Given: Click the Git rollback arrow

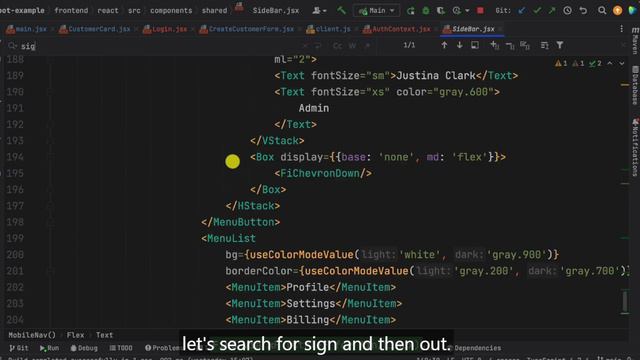Looking at the screenshot, I should [583, 11].
